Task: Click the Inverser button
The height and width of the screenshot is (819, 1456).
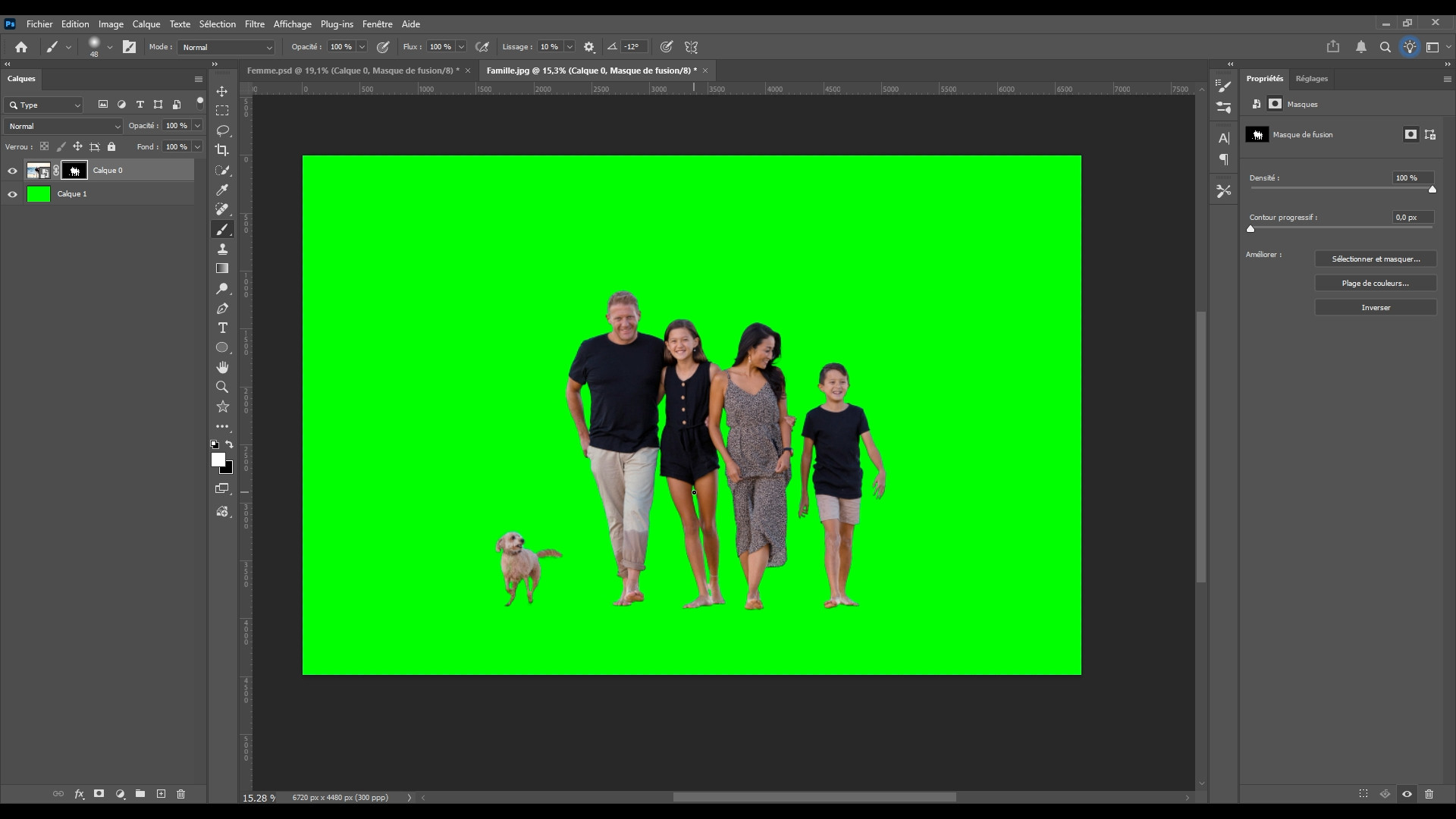Action: [1375, 308]
